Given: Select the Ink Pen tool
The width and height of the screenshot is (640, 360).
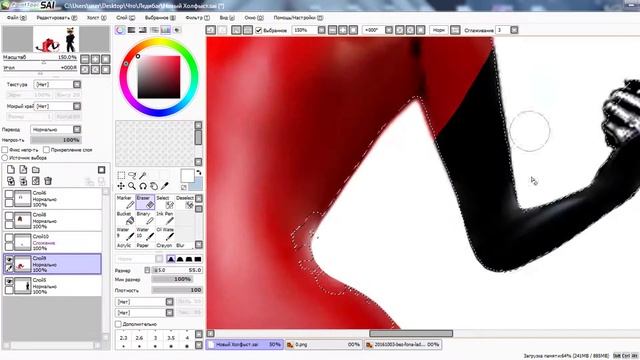Looking at the screenshot, I should (x=165, y=218).
